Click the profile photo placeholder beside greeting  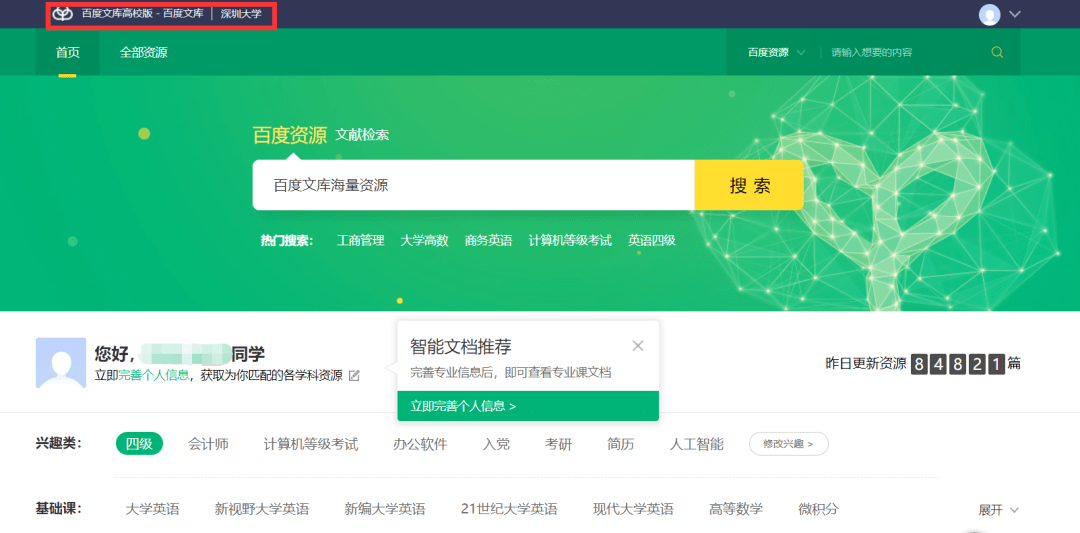(61, 362)
